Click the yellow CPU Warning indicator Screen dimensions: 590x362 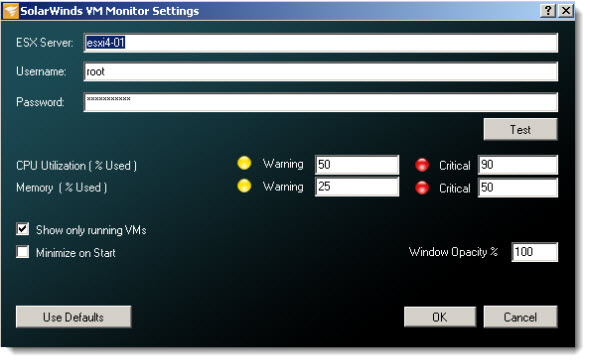(244, 163)
